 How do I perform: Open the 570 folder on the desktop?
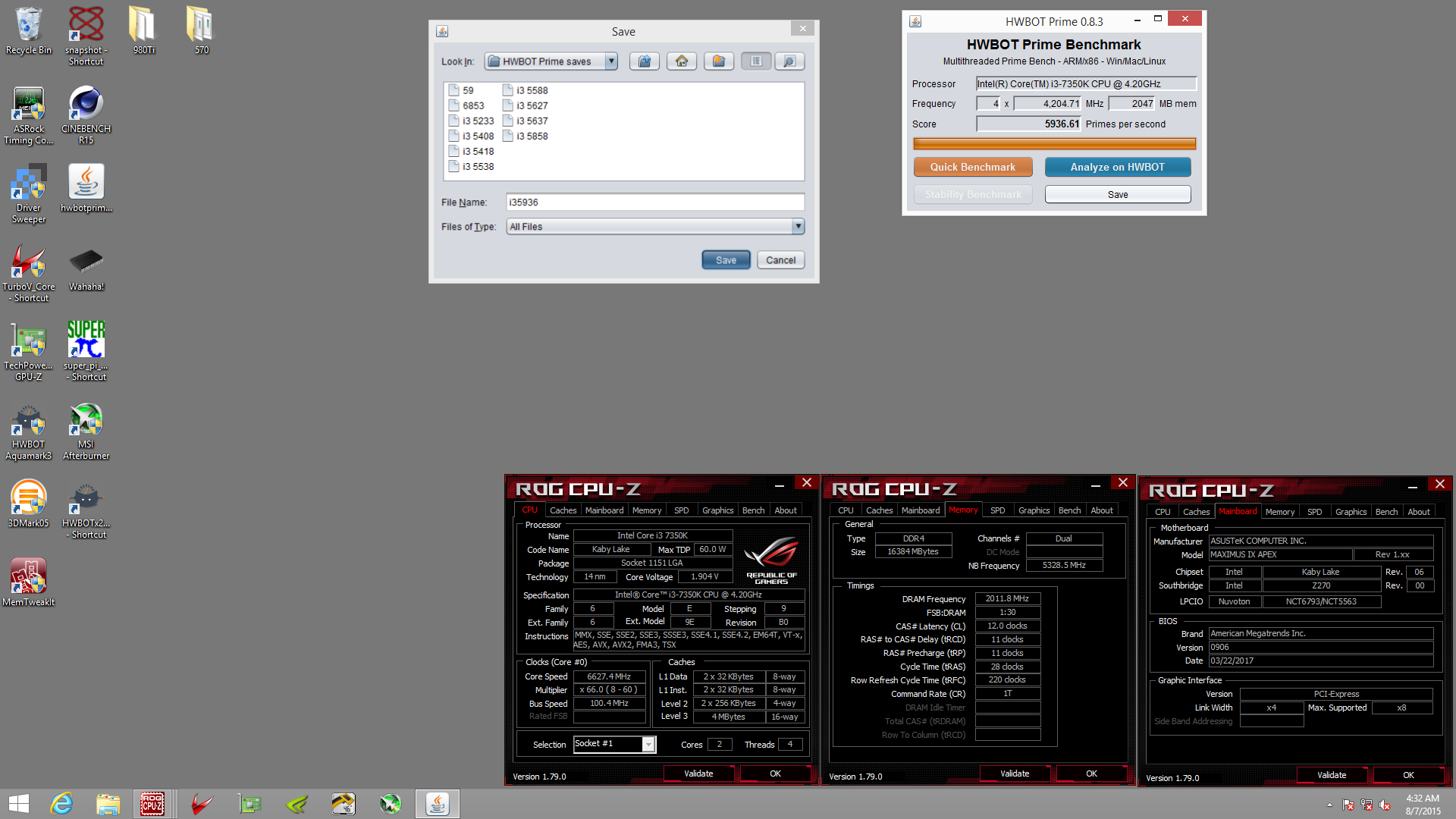coord(201,31)
